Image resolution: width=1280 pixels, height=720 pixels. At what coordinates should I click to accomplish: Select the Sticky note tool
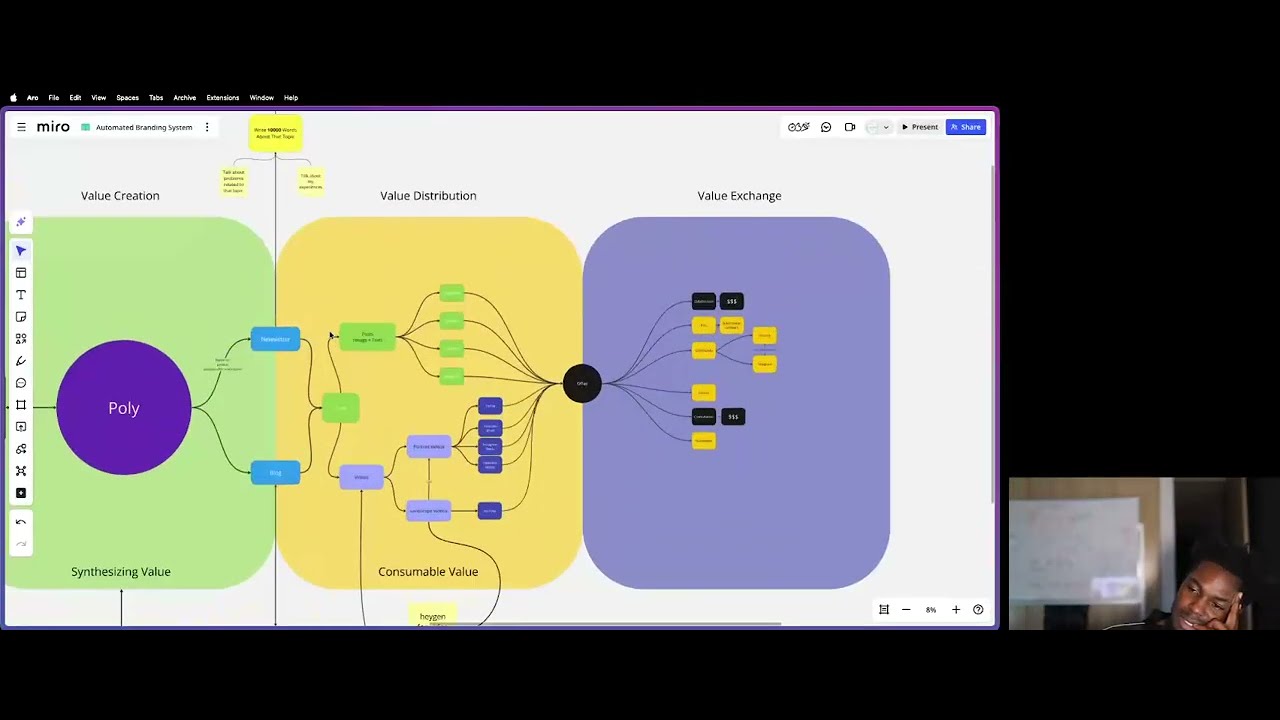[x=21, y=317]
